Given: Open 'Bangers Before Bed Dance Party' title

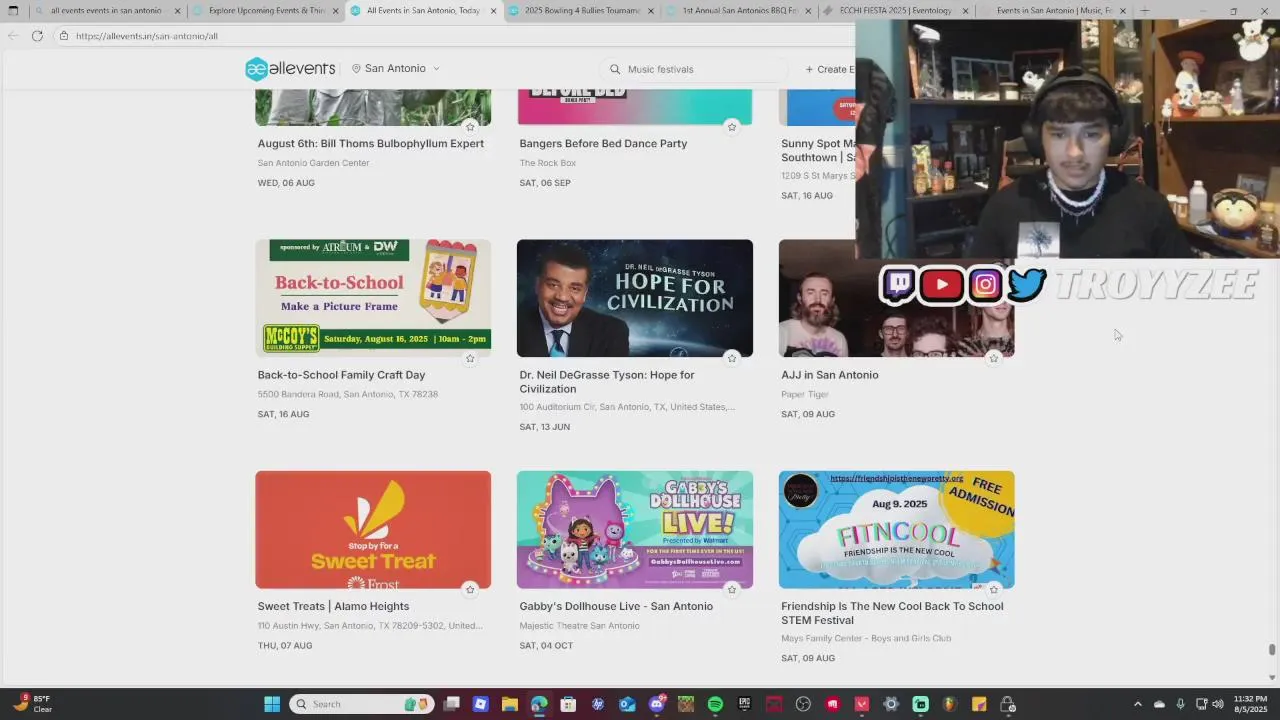Looking at the screenshot, I should 603,143.
